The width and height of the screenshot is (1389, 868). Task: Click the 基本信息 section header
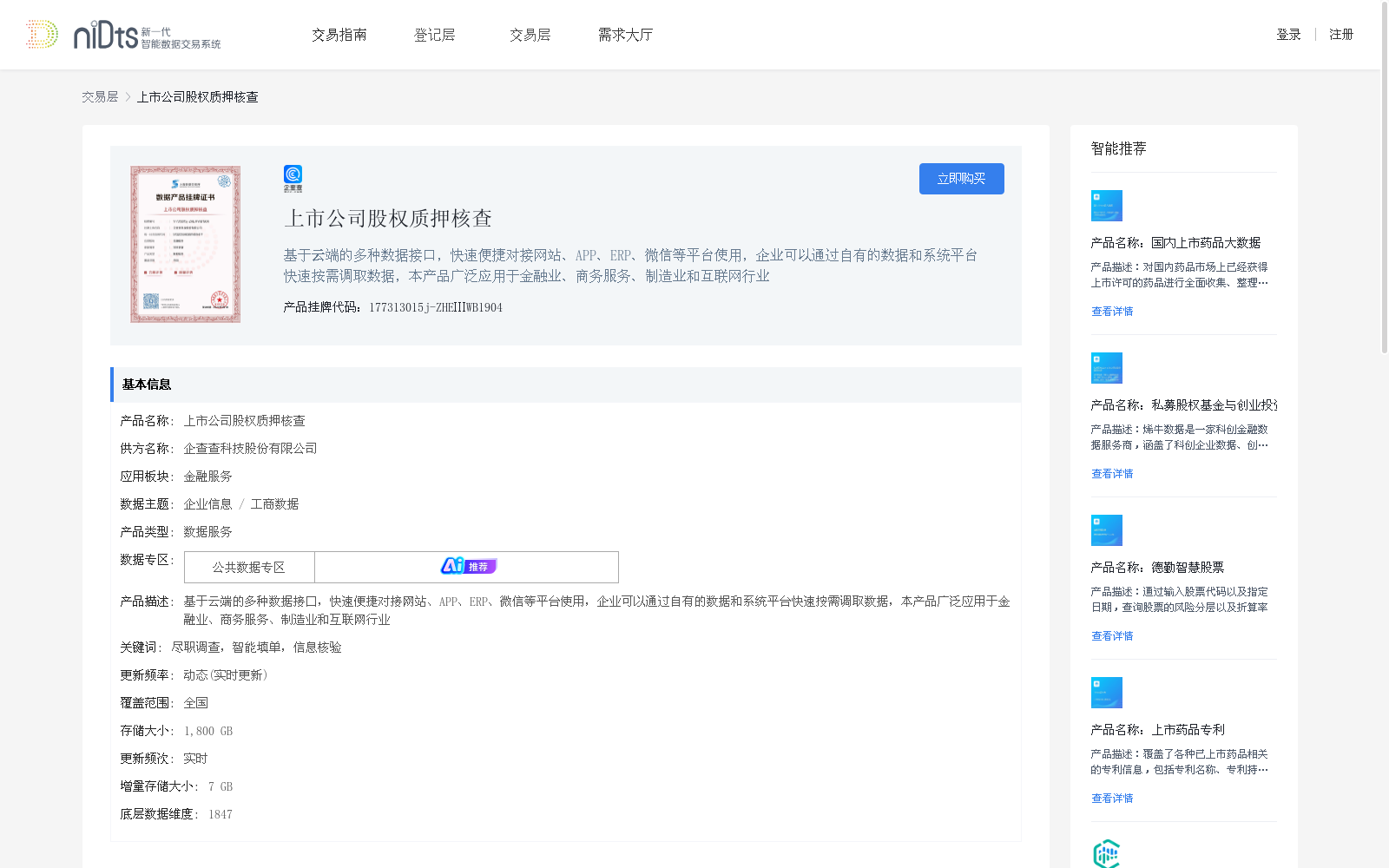pos(566,385)
